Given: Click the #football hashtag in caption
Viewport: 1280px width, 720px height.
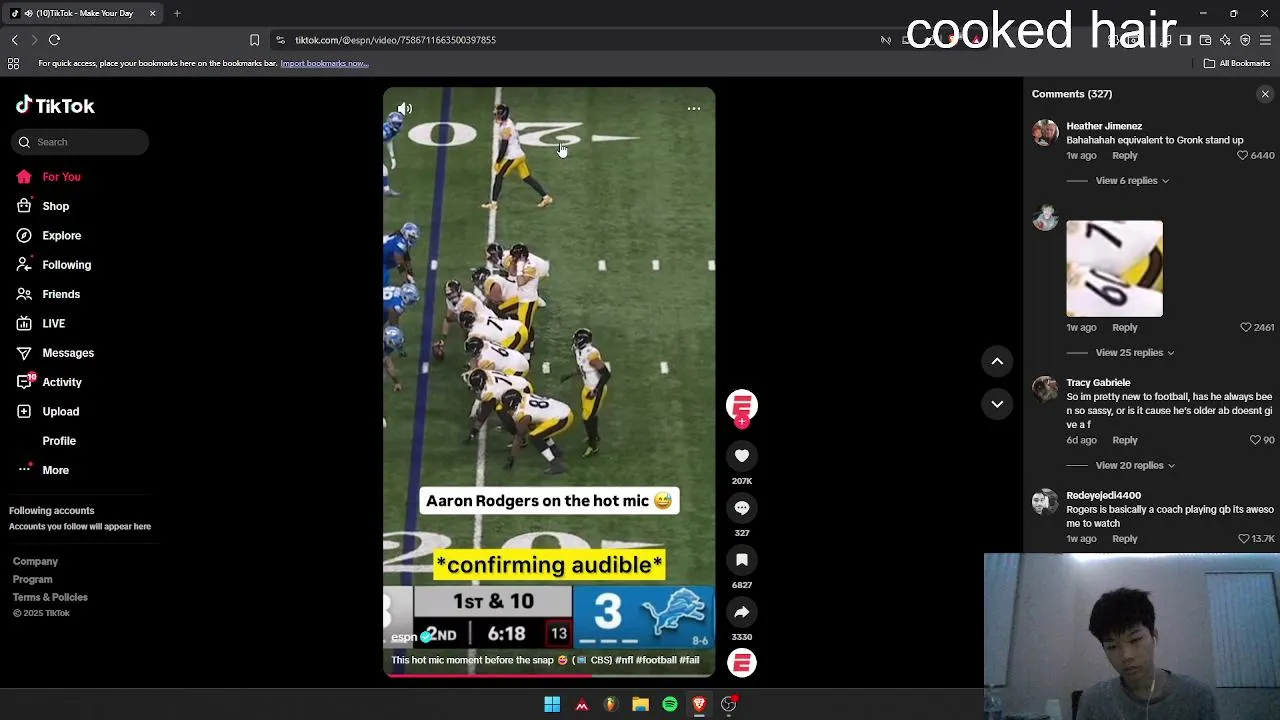Looking at the screenshot, I should 657,661.
